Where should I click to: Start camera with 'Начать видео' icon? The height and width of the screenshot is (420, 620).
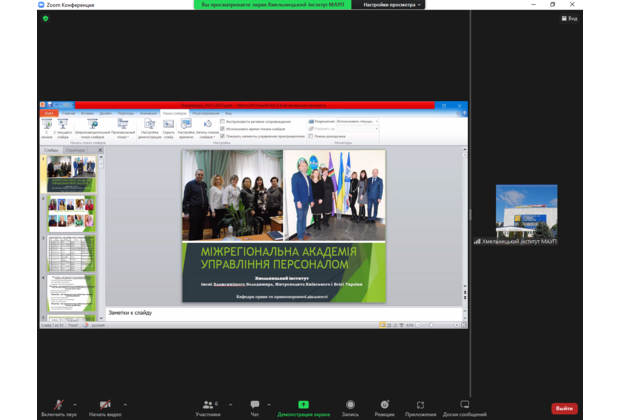(x=104, y=404)
